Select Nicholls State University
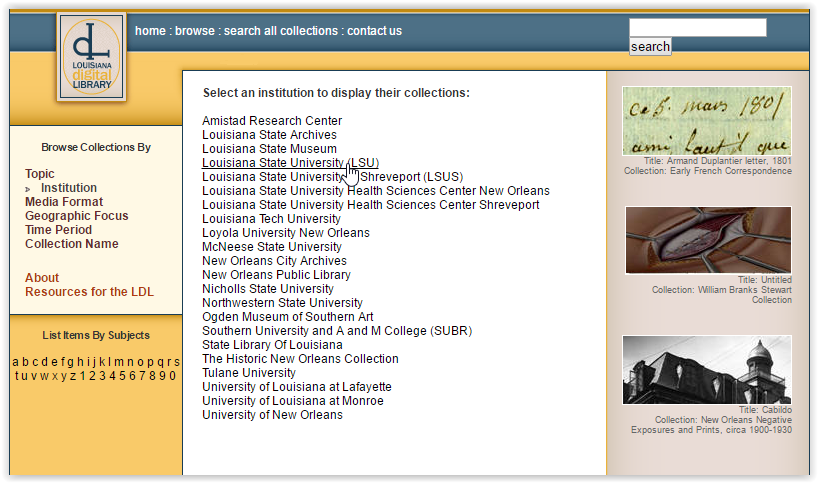The image size is (818, 483). pos(268,289)
